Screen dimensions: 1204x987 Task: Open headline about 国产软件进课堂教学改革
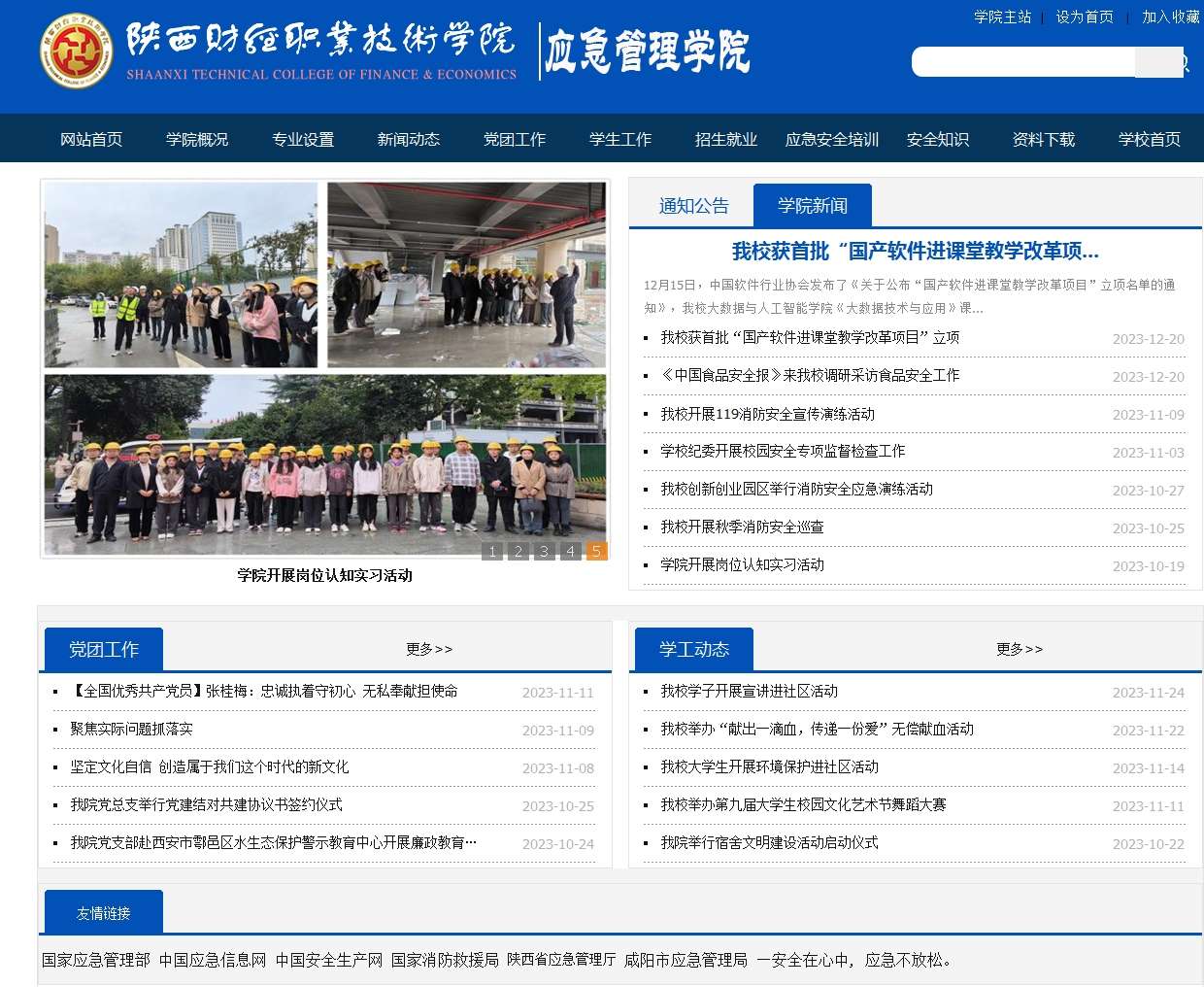coord(915,252)
